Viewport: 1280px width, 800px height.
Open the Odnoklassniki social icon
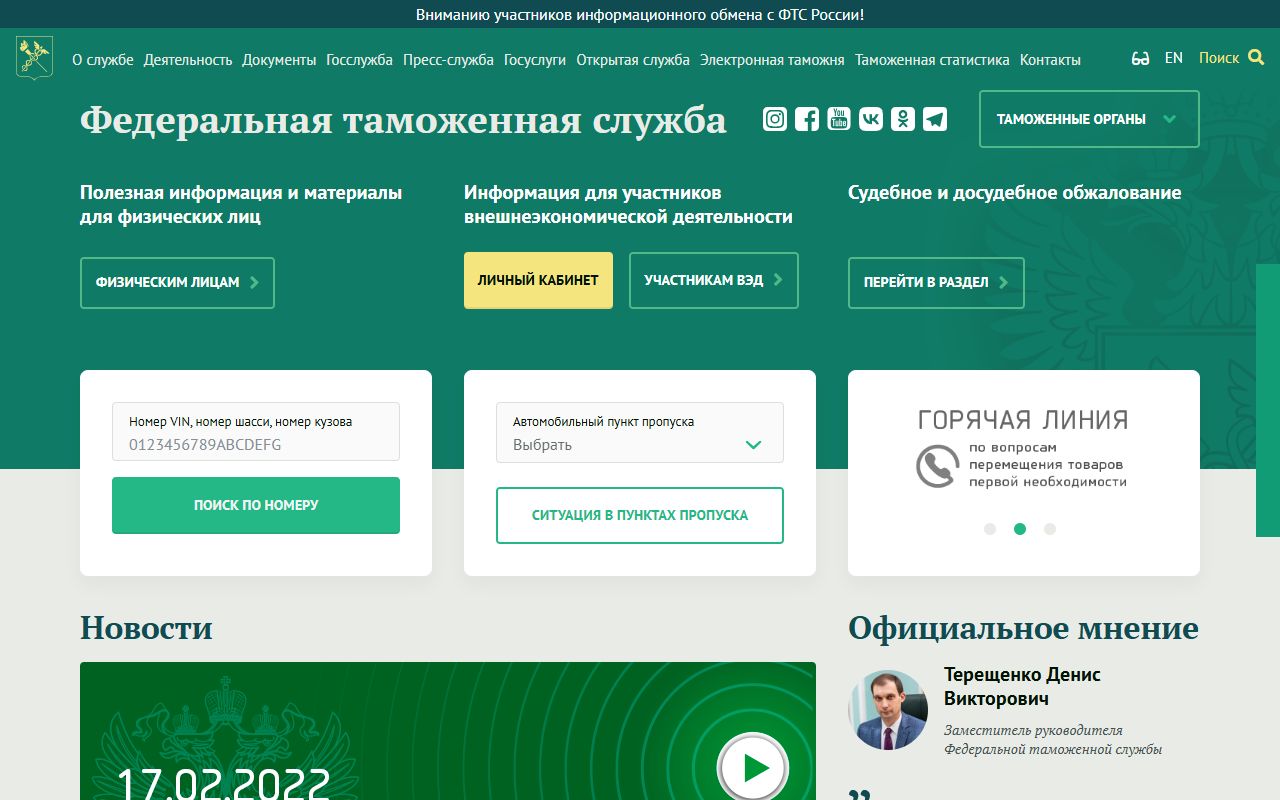coord(903,119)
